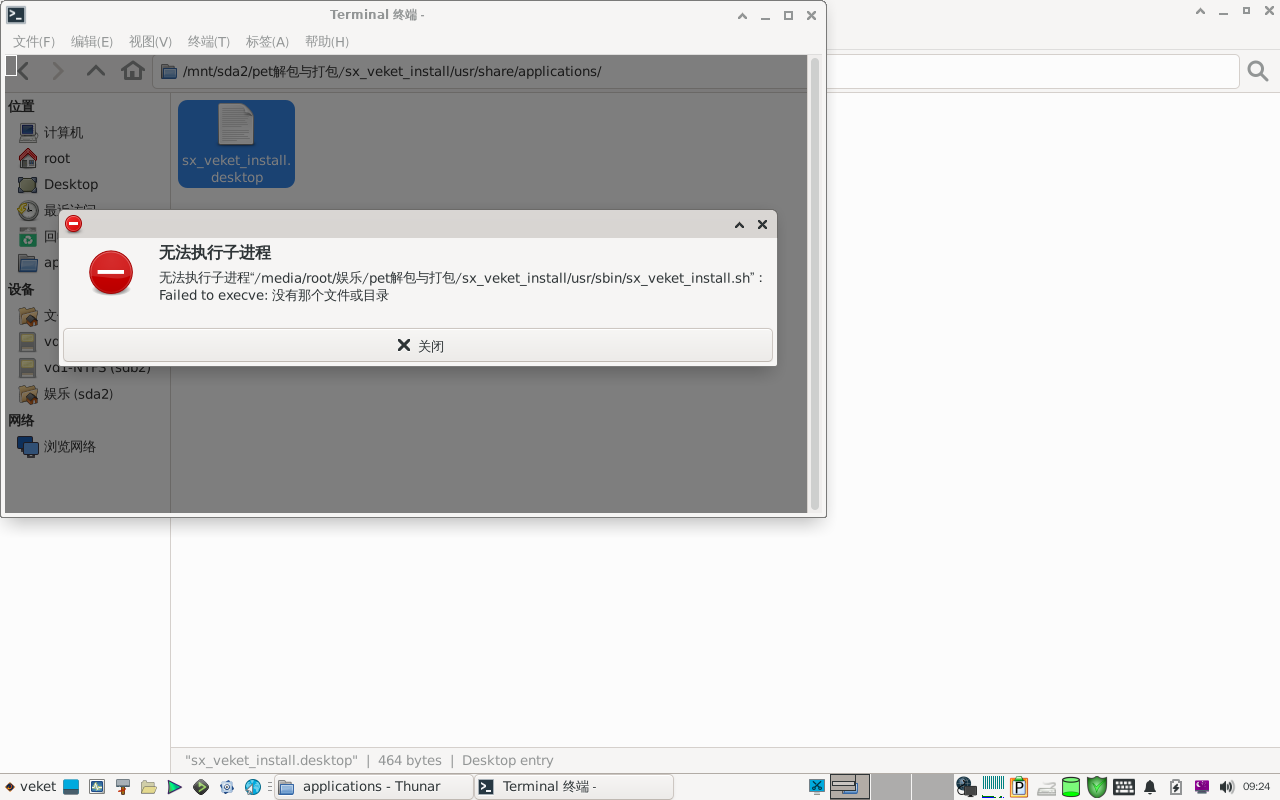Open the veket start menu
Viewport: 1280px width, 800px height.
(30, 787)
